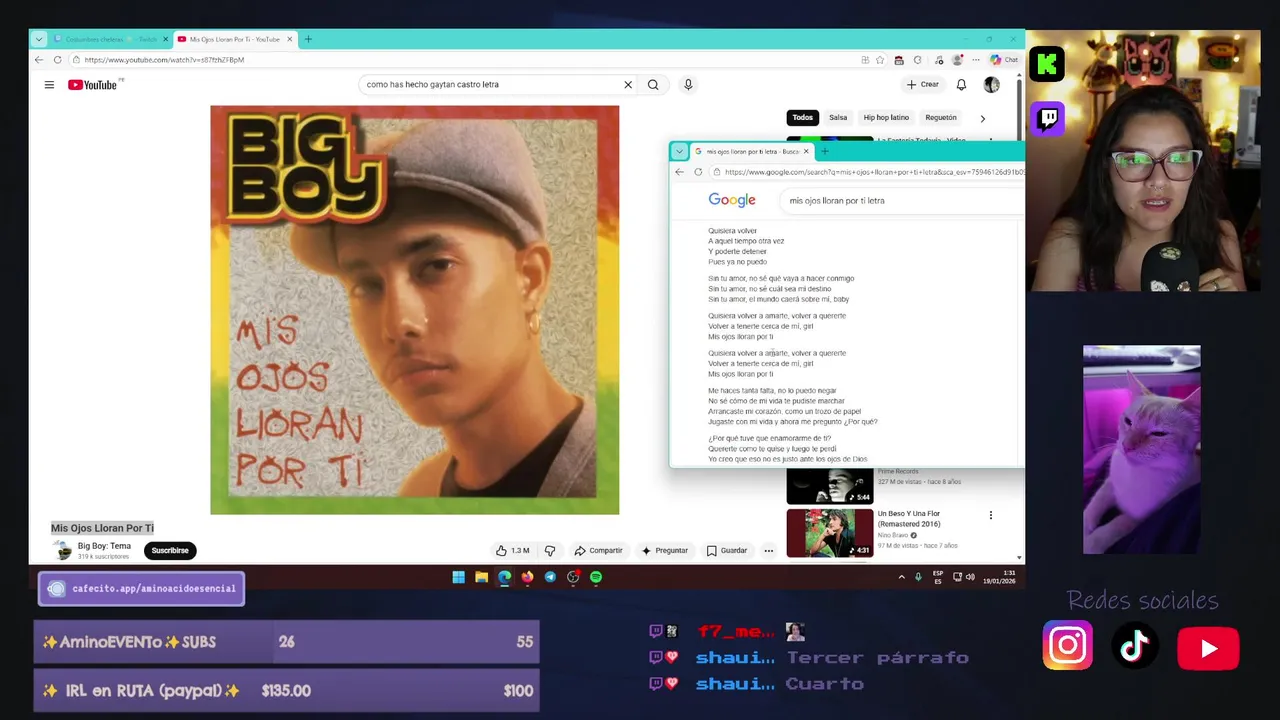
Task: Click the Preguntar button under the video
Action: point(665,550)
